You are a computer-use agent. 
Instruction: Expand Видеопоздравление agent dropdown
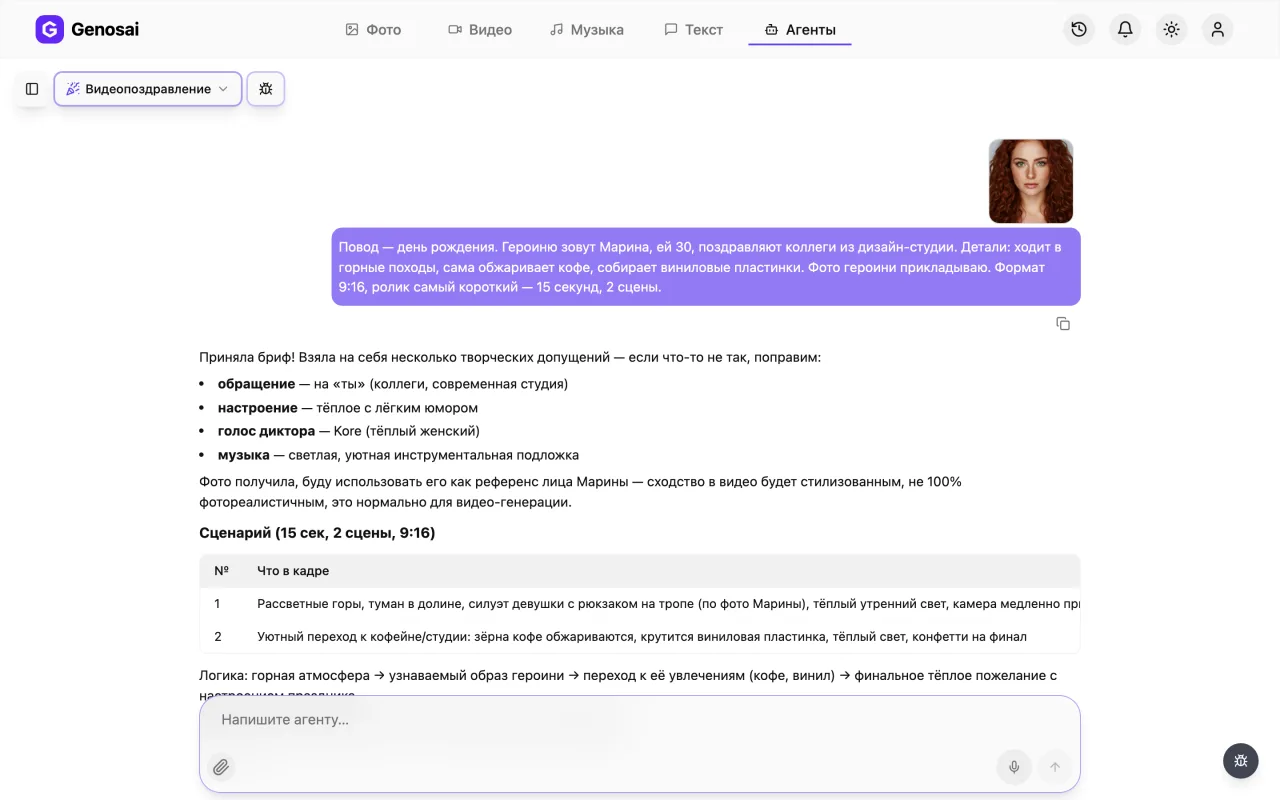[x=148, y=89]
